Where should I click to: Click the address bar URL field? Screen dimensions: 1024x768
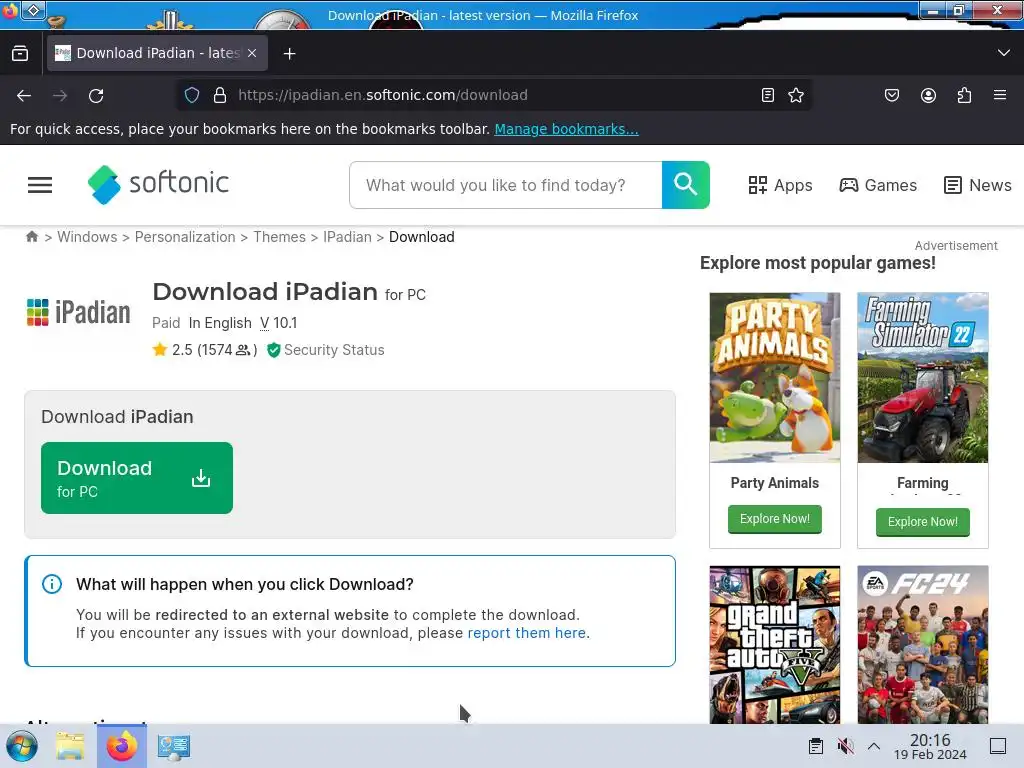pyautogui.click(x=493, y=95)
